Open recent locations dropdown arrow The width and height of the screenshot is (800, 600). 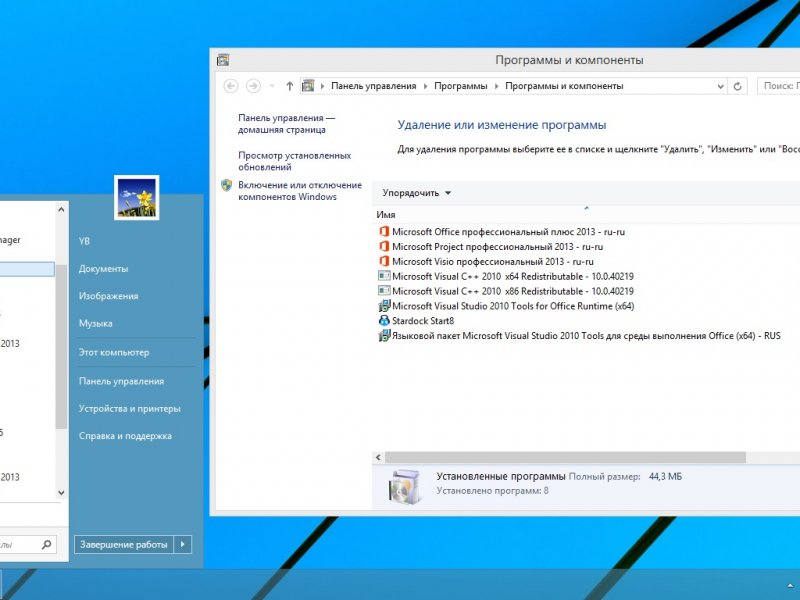[272, 86]
